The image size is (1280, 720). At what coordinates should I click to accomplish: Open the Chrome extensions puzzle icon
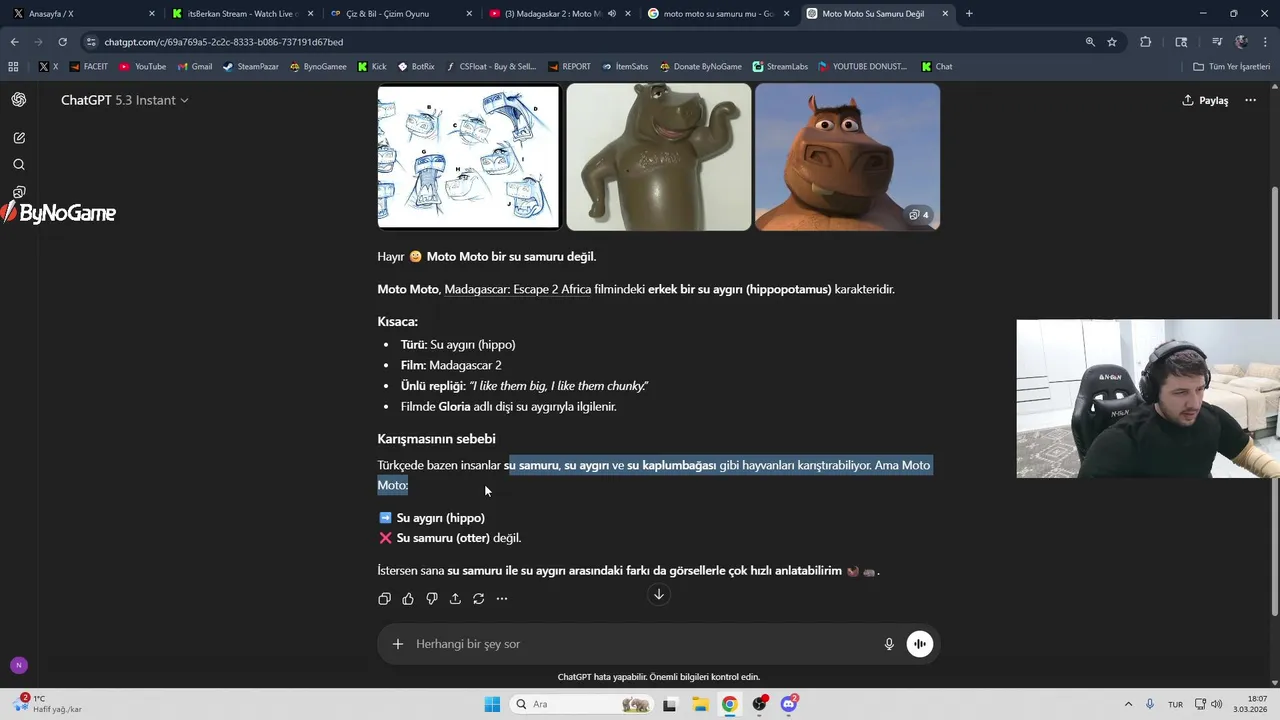click(1146, 42)
